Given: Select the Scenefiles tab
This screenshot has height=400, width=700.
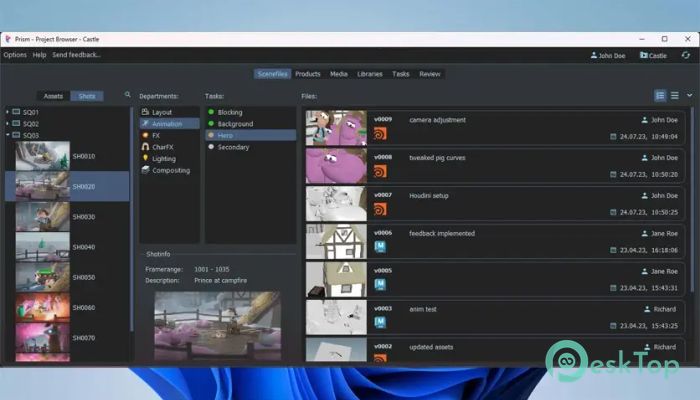Looking at the screenshot, I should pos(272,74).
